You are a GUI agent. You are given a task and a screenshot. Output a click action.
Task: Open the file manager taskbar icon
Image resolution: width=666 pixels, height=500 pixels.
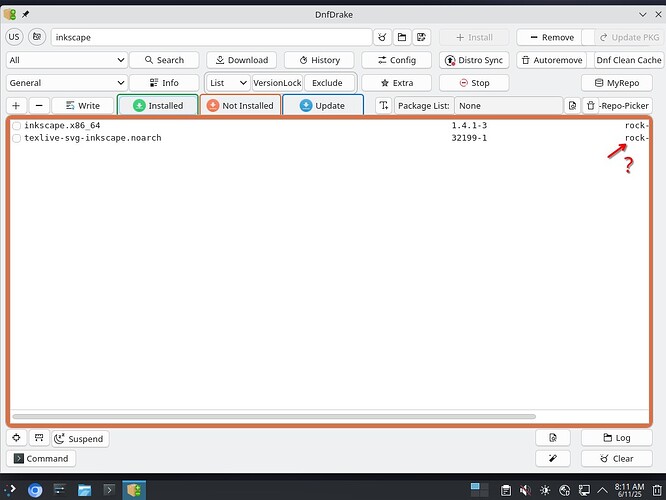tap(84, 490)
